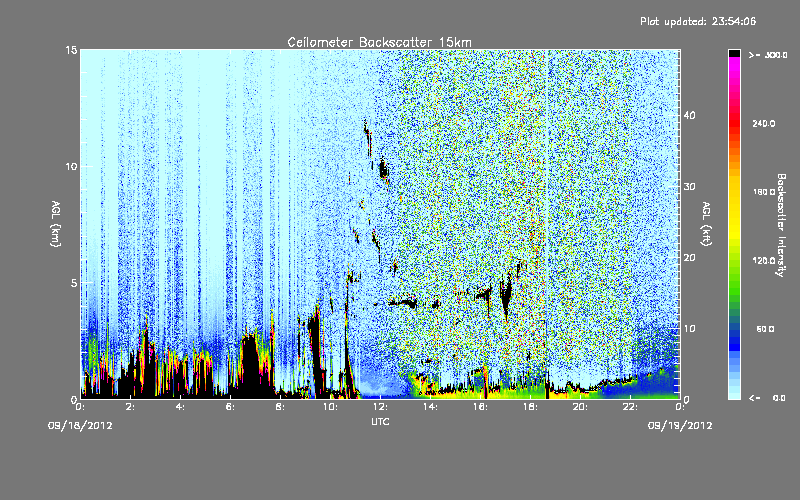Click the "30" kft tick label
The height and width of the screenshot is (500, 800).
(x=689, y=187)
